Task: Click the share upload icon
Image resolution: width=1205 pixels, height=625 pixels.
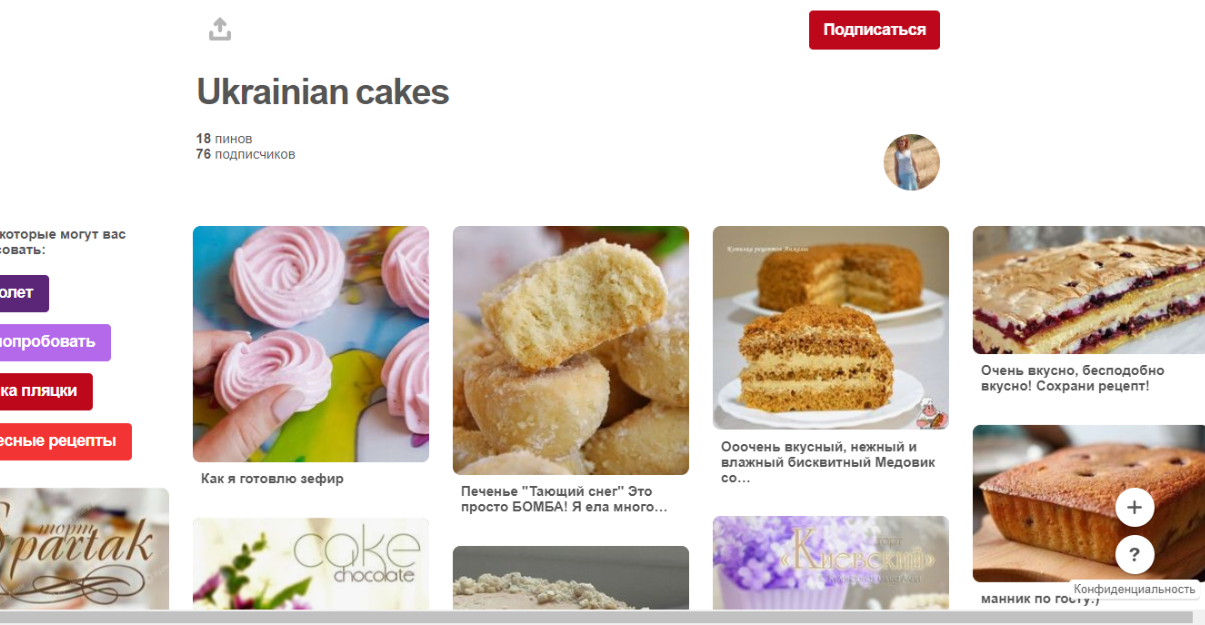Action: click(220, 29)
